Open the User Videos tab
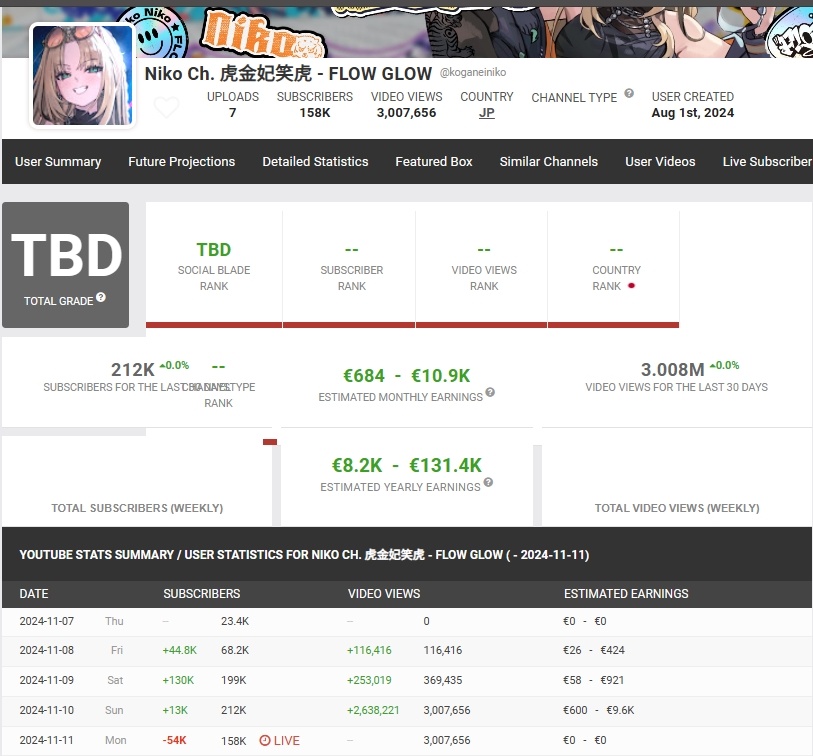The height and width of the screenshot is (756, 813). click(x=660, y=162)
